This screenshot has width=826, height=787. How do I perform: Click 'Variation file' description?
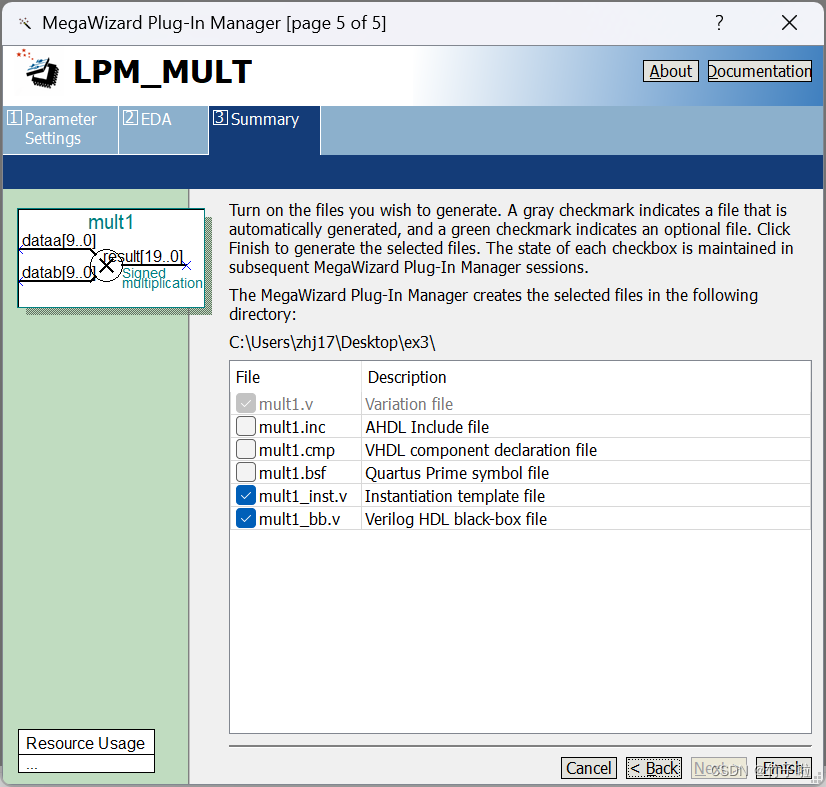tap(409, 404)
